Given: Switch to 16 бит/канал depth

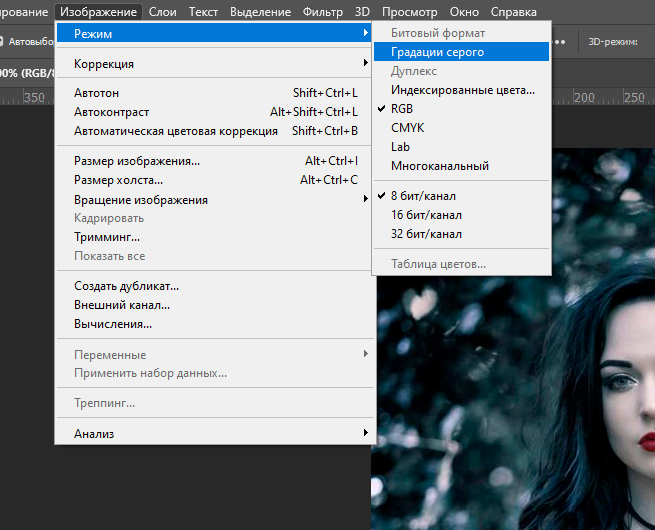Looking at the screenshot, I should pyautogui.click(x=426, y=215).
